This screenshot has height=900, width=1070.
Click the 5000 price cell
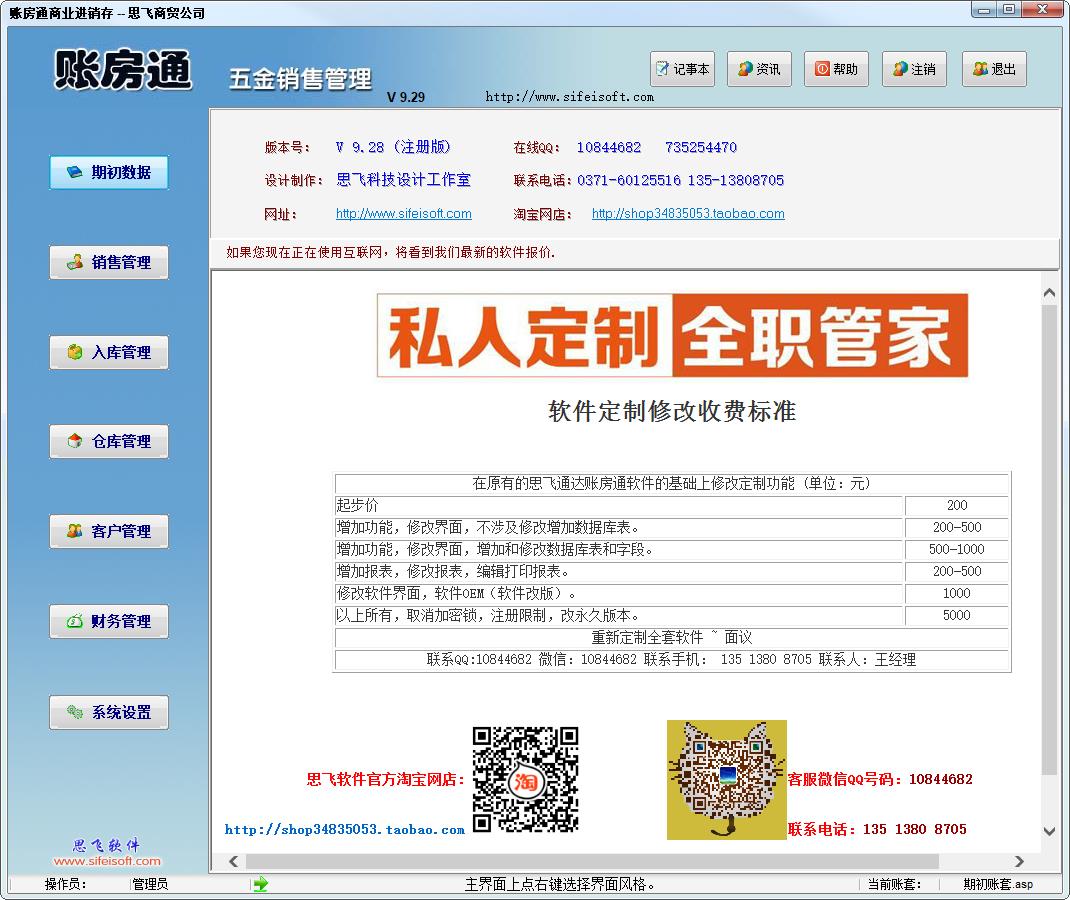957,615
